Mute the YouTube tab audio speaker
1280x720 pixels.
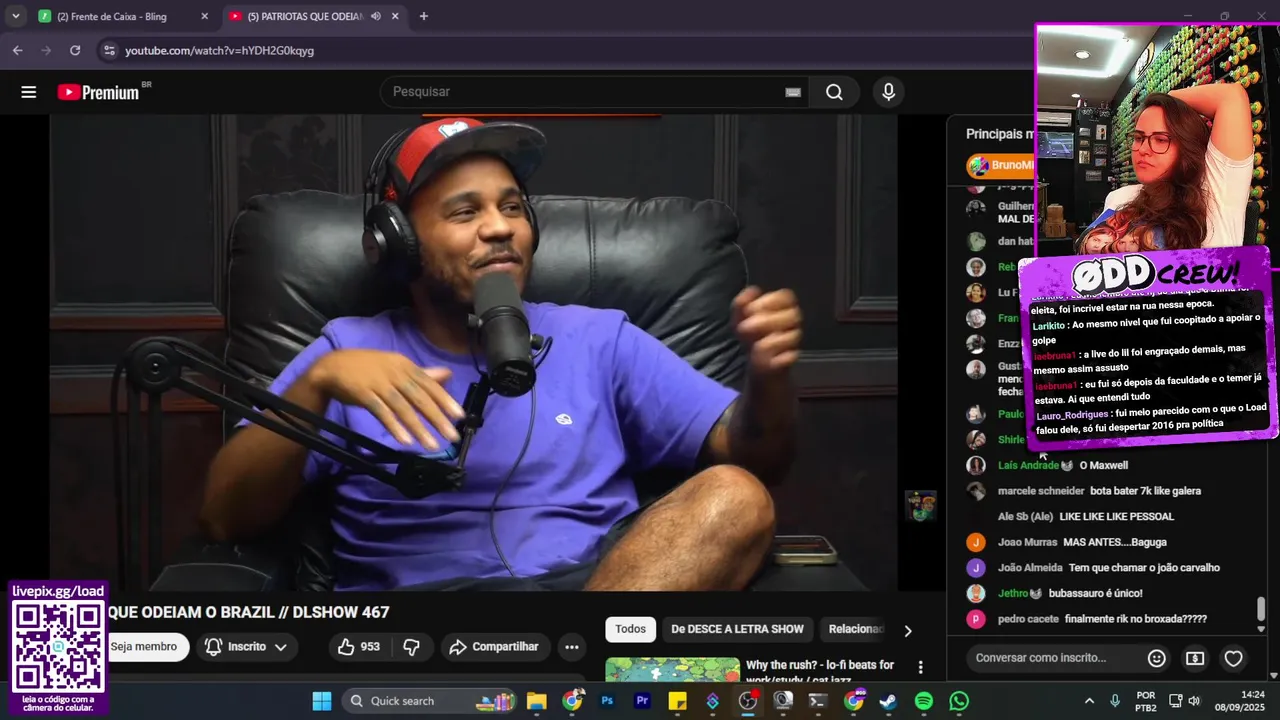376,16
